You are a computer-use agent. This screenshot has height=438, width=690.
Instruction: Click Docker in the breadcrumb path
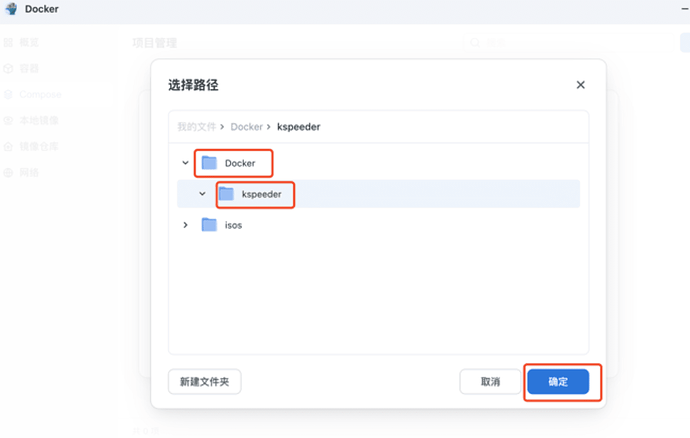click(x=246, y=127)
